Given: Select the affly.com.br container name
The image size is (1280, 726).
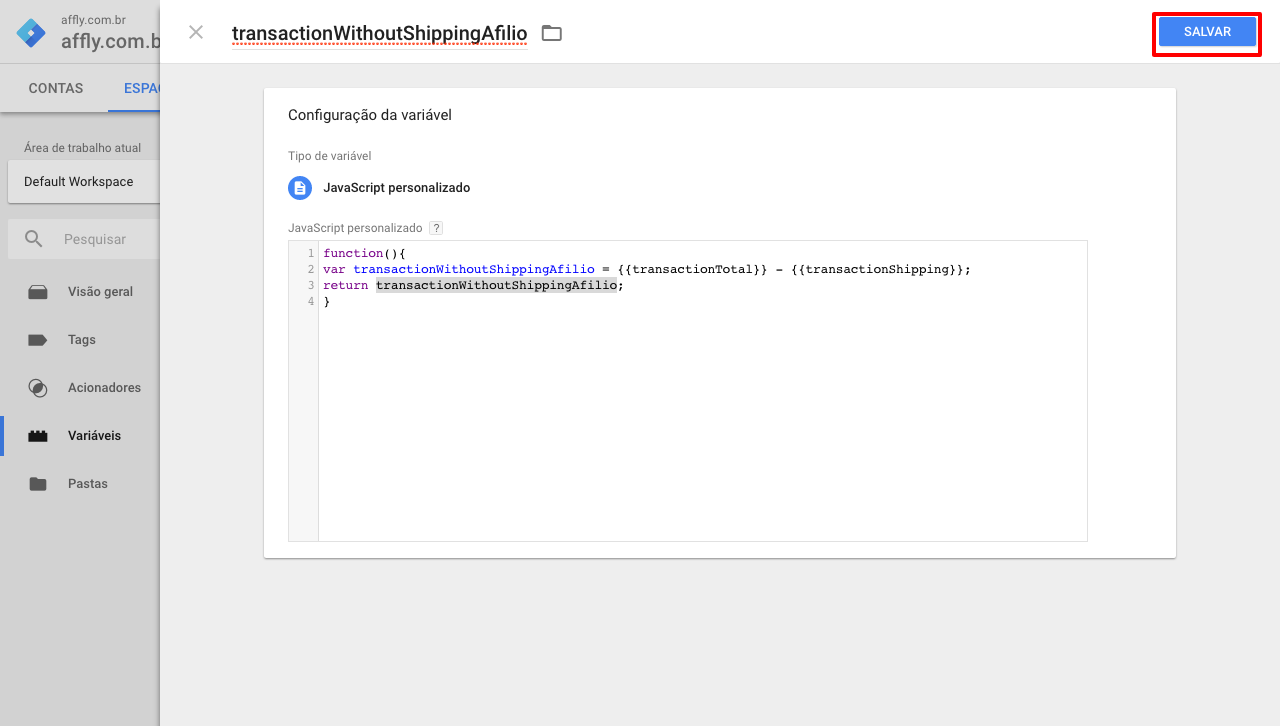Looking at the screenshot, I should 110,41.
